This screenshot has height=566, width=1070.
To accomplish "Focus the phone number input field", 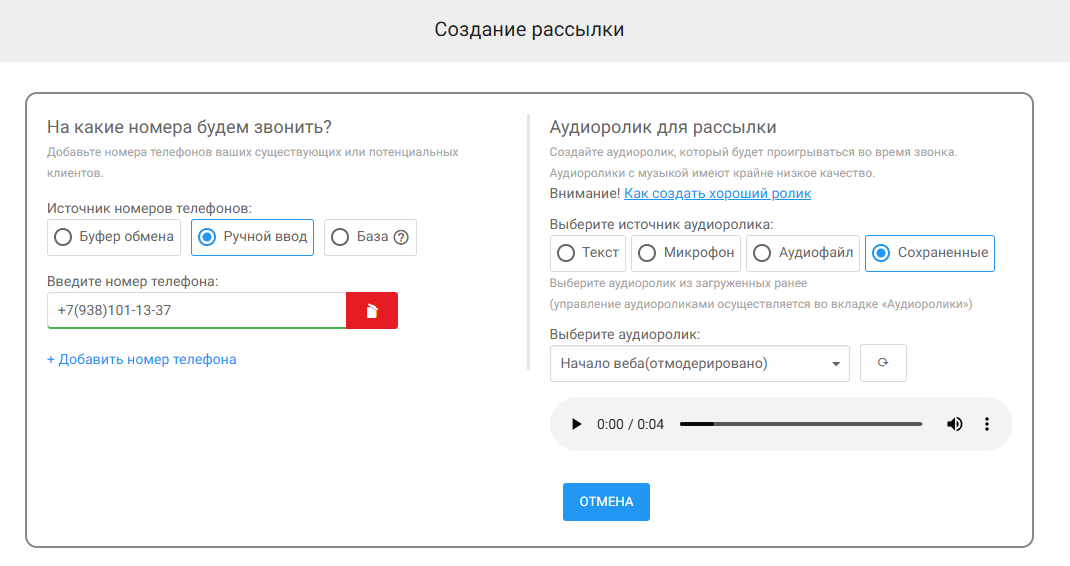I will (197, 311).
